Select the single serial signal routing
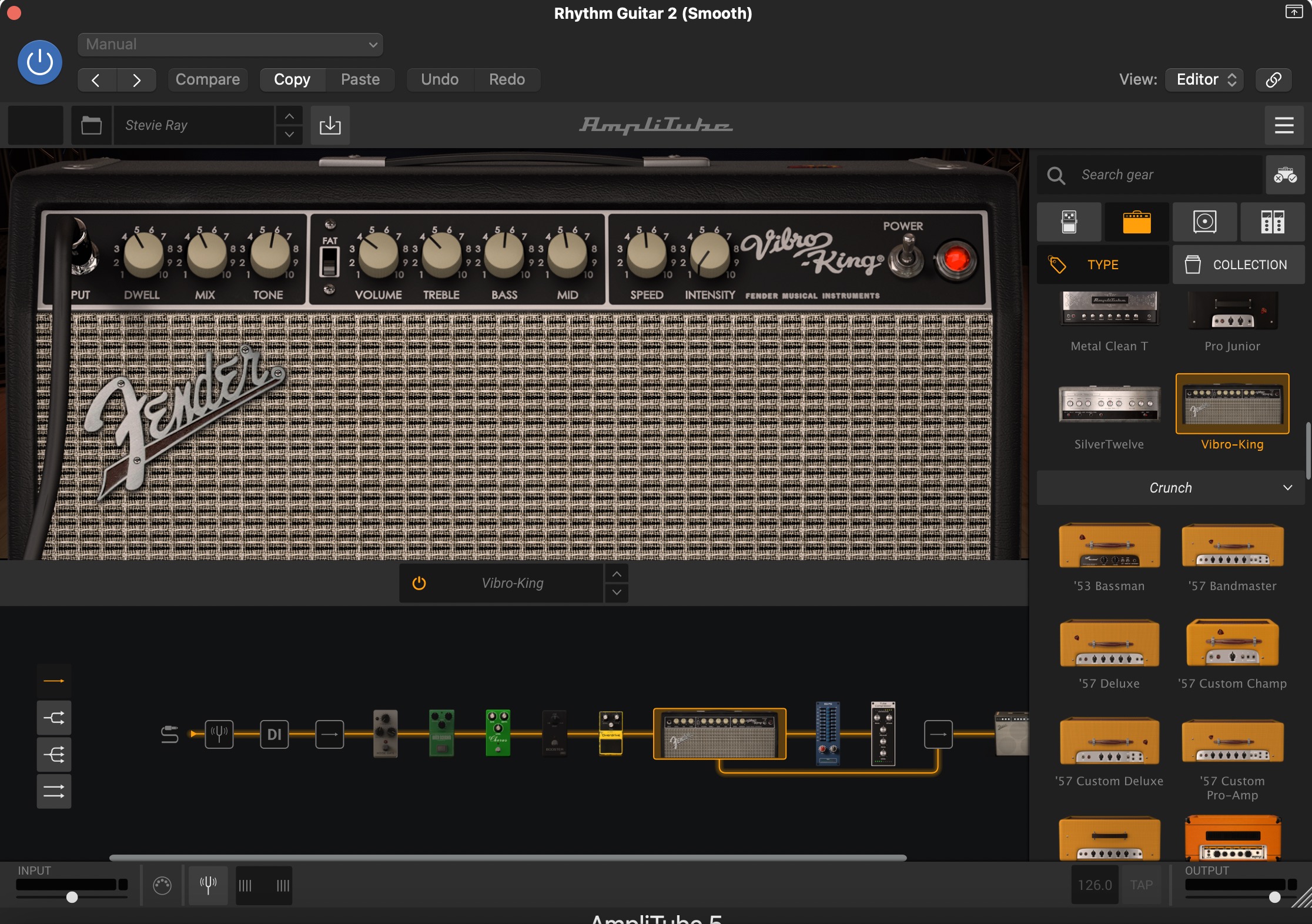This screenshot has height=924, width=1312. click(x=54, y=681)
